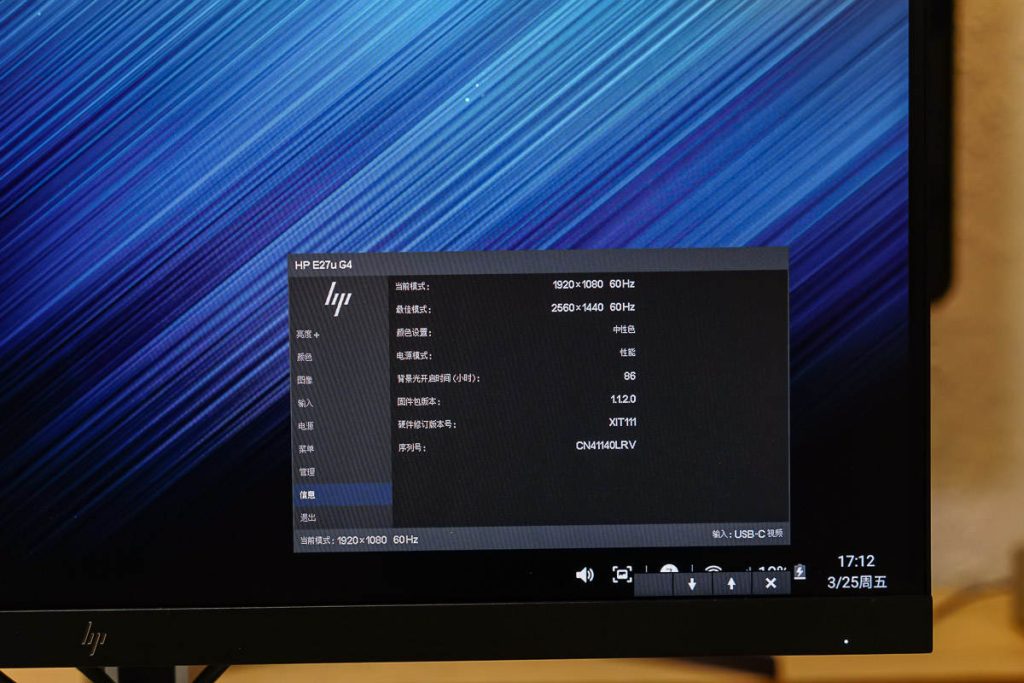Image resolution: width=1024 pixels, height=683 pixels.
Task: Open the 电源 power menu entry
Action: tap(306, 426)
